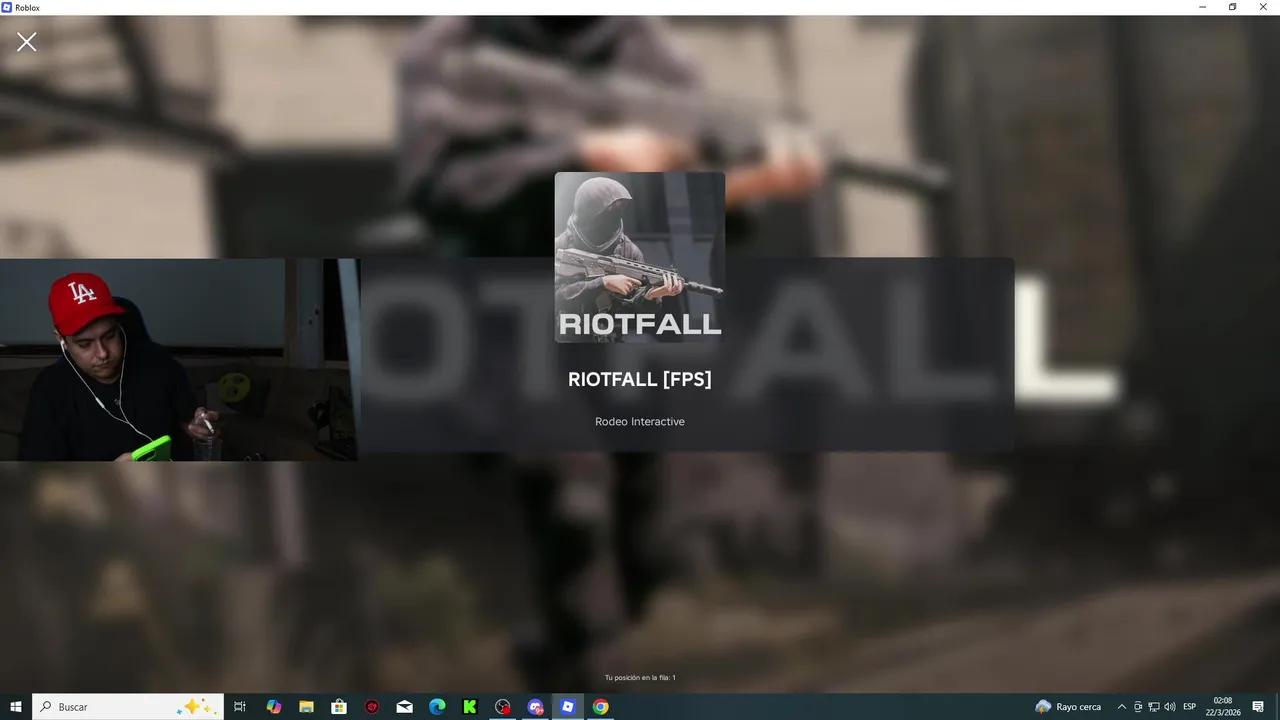
Task: Minimize the Roblox window
Action: click(1203, 7)
